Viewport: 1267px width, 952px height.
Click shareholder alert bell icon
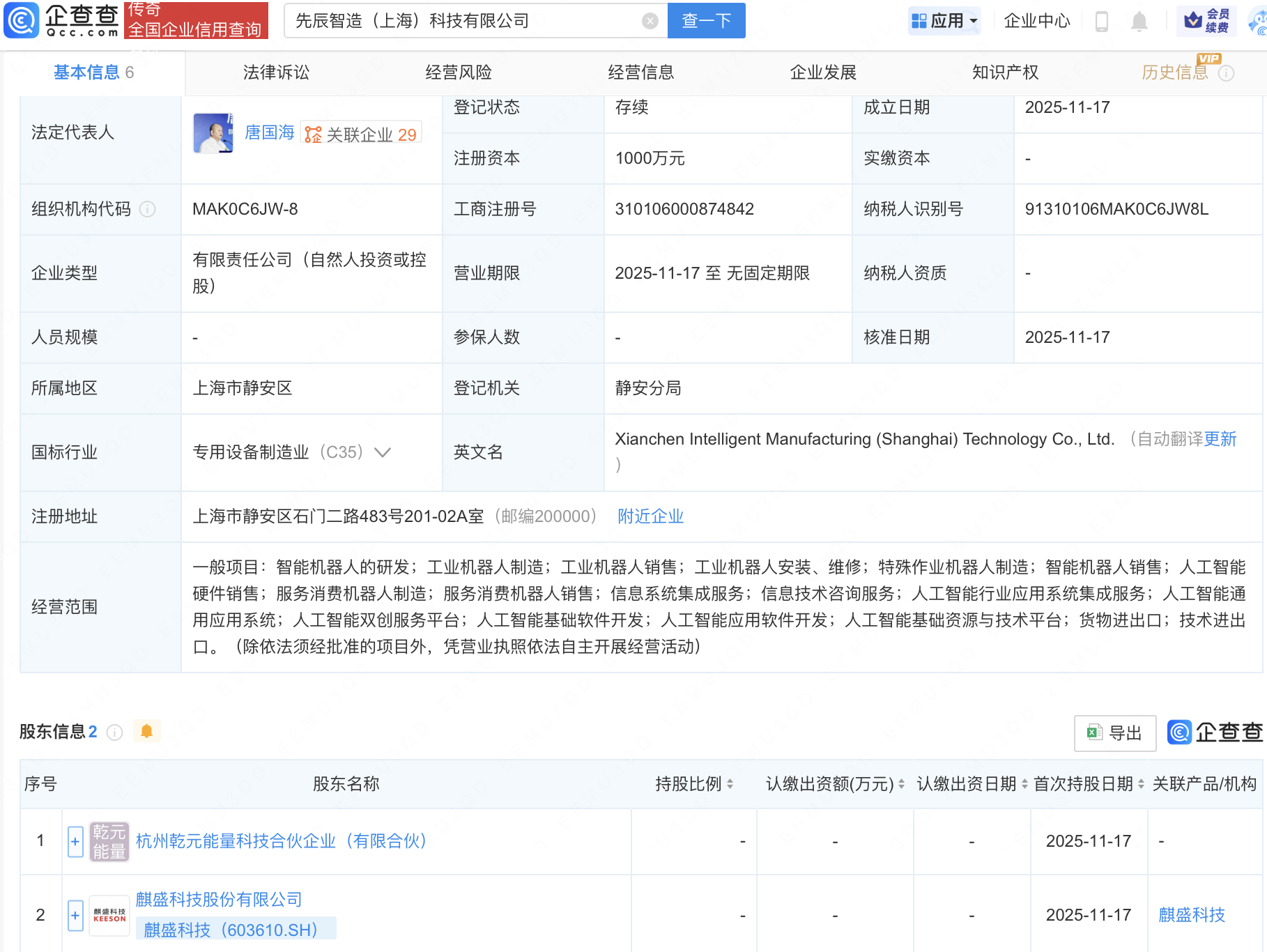[146, 731]
